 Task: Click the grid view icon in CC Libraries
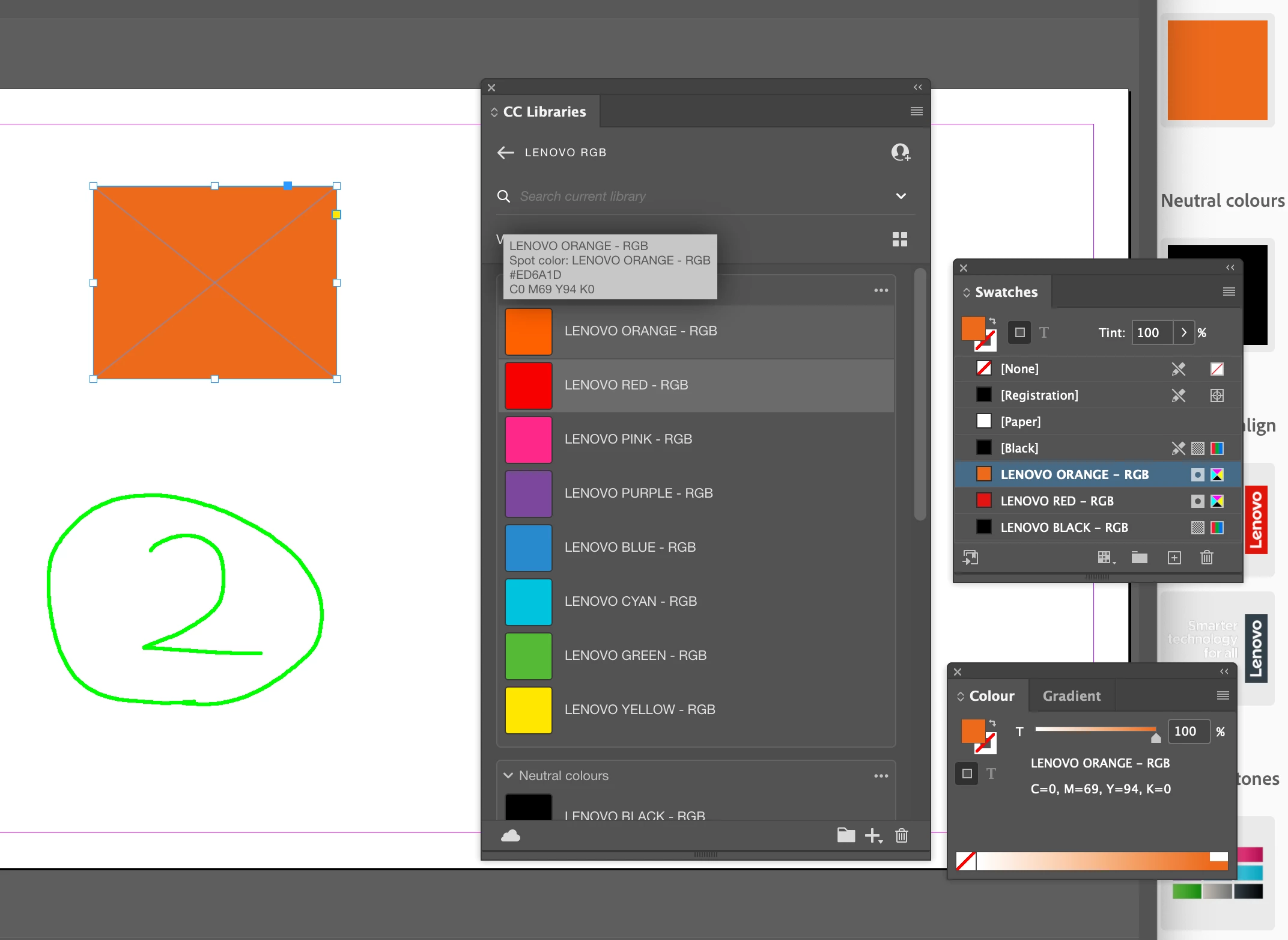pos(899,239)
